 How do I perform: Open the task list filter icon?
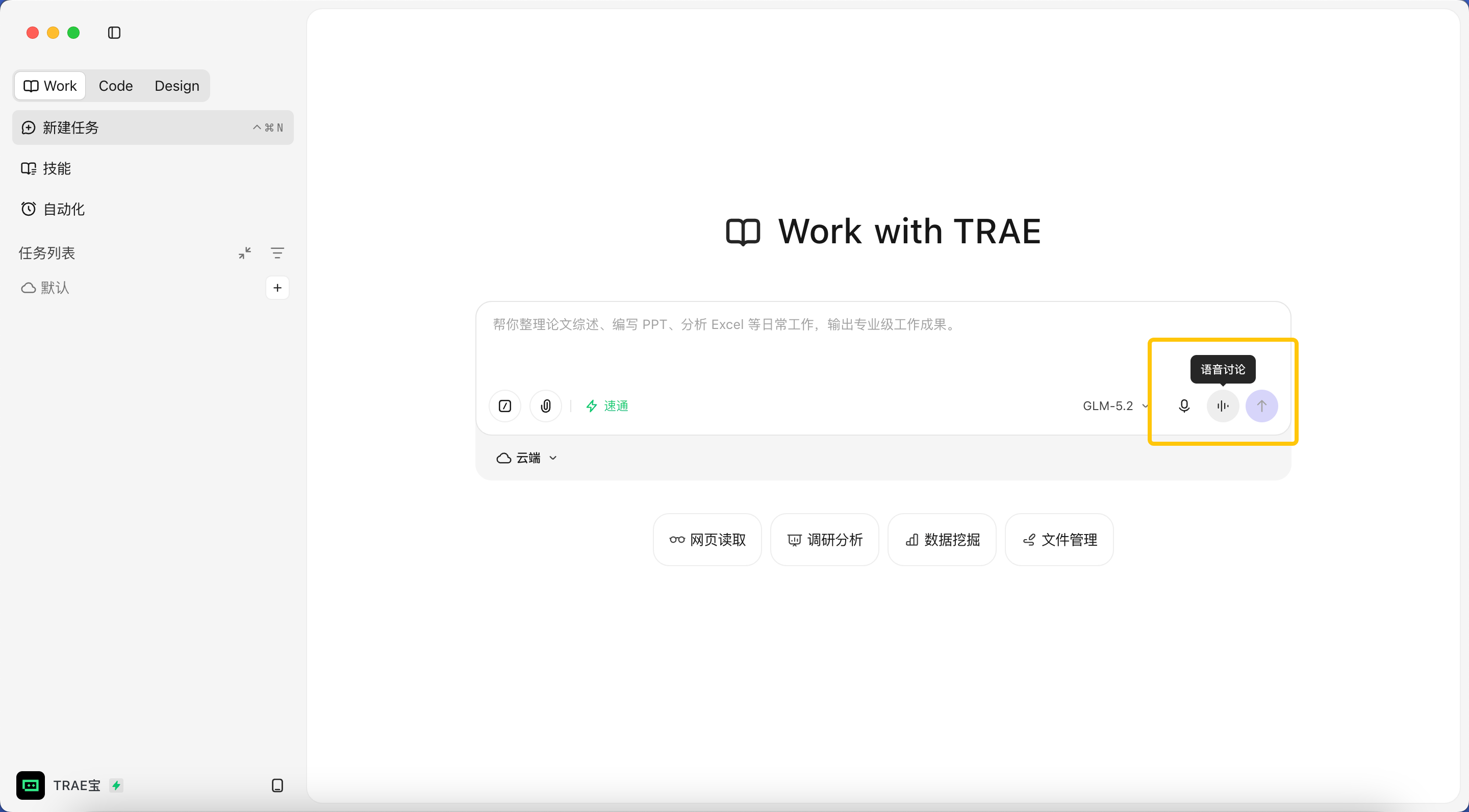coord(277,252)
